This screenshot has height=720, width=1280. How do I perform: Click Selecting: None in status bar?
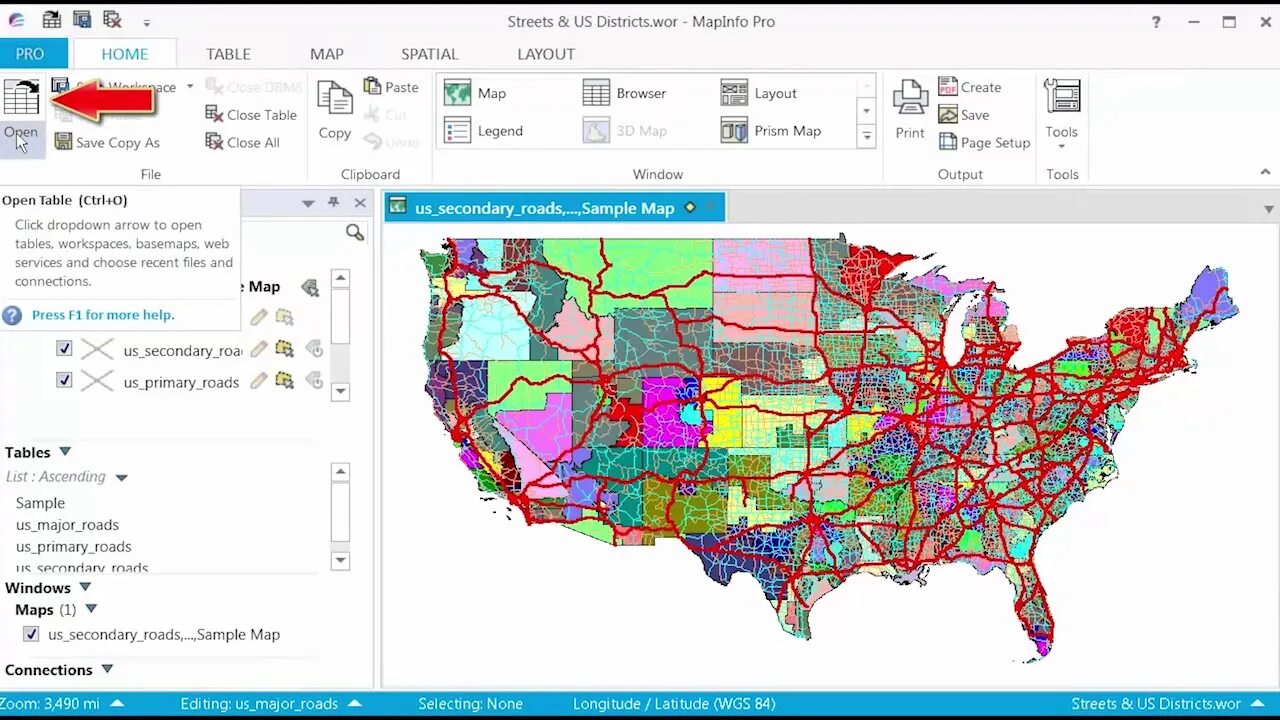coord(470,704)
